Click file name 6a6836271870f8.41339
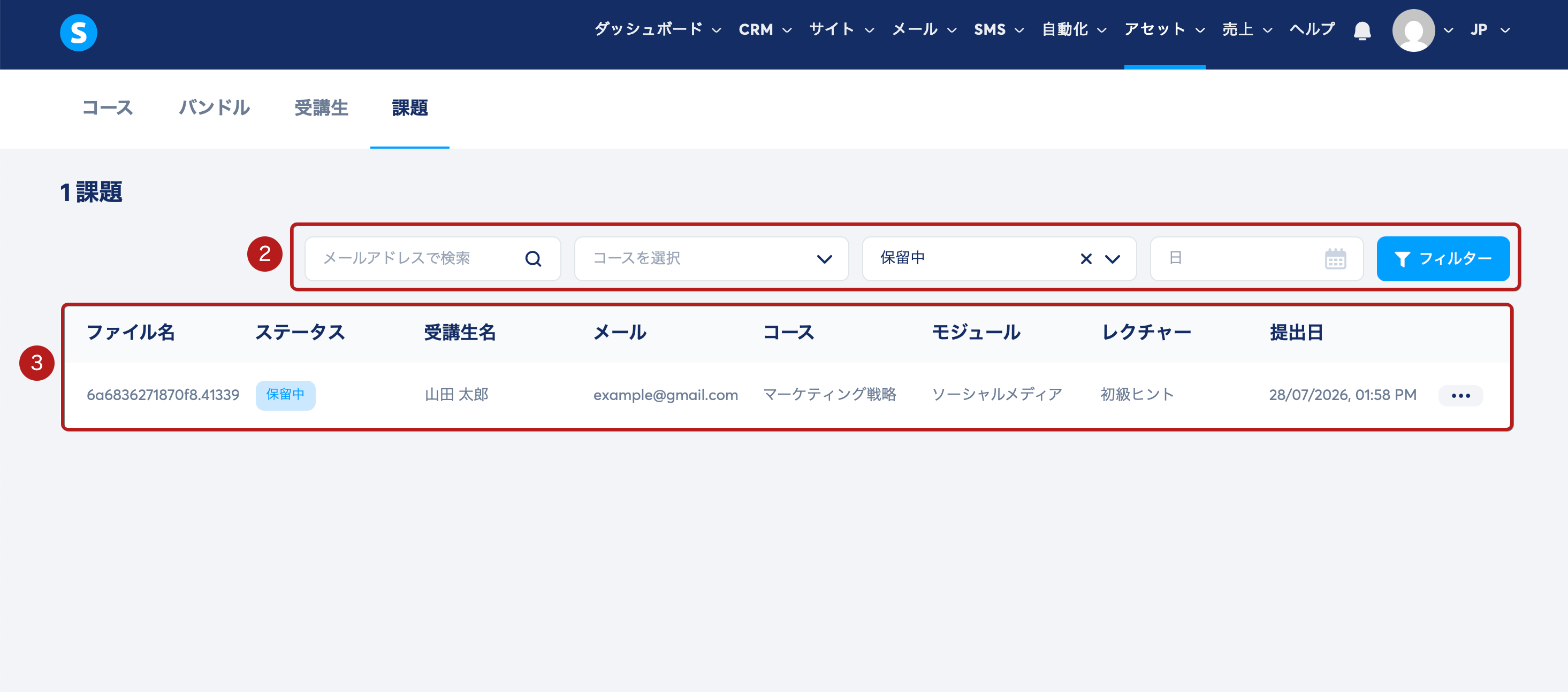Viewport: 1568px width, 692px height. click(x=163, y=395)
